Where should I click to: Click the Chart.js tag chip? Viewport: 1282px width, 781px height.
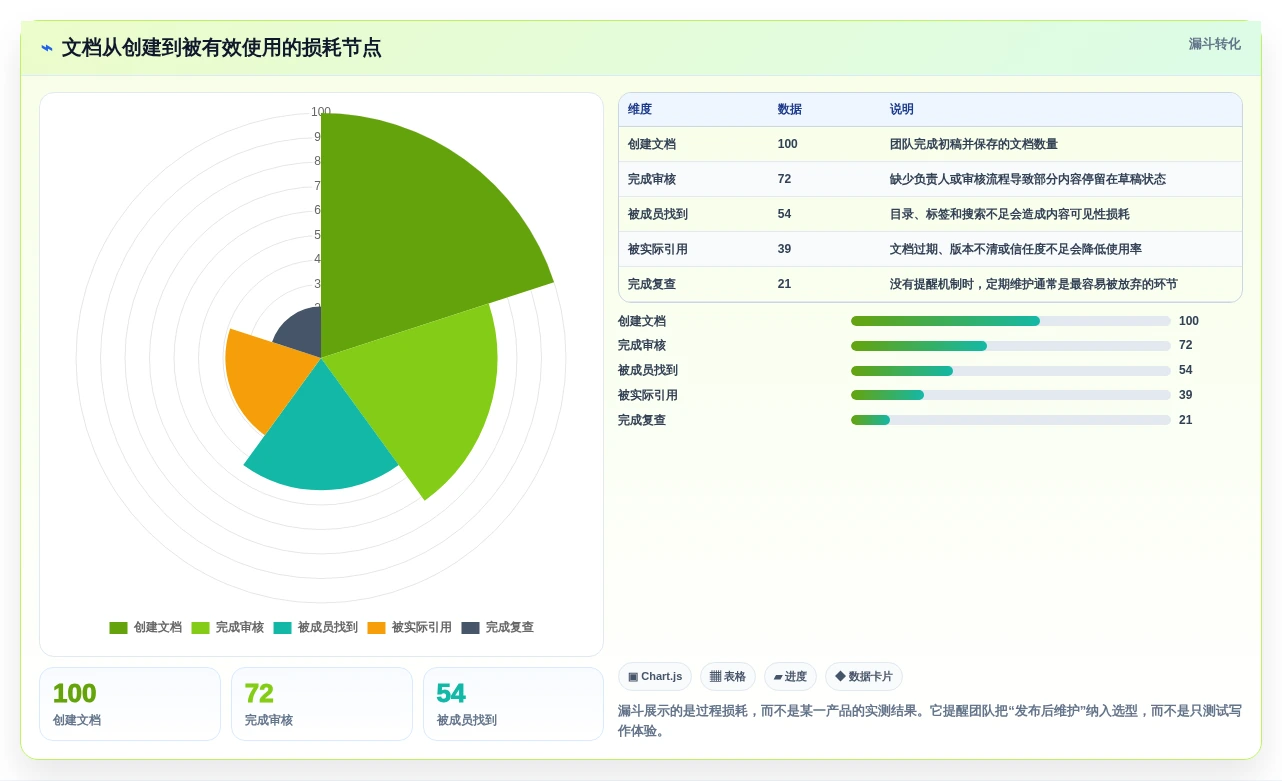pos(655,677)
